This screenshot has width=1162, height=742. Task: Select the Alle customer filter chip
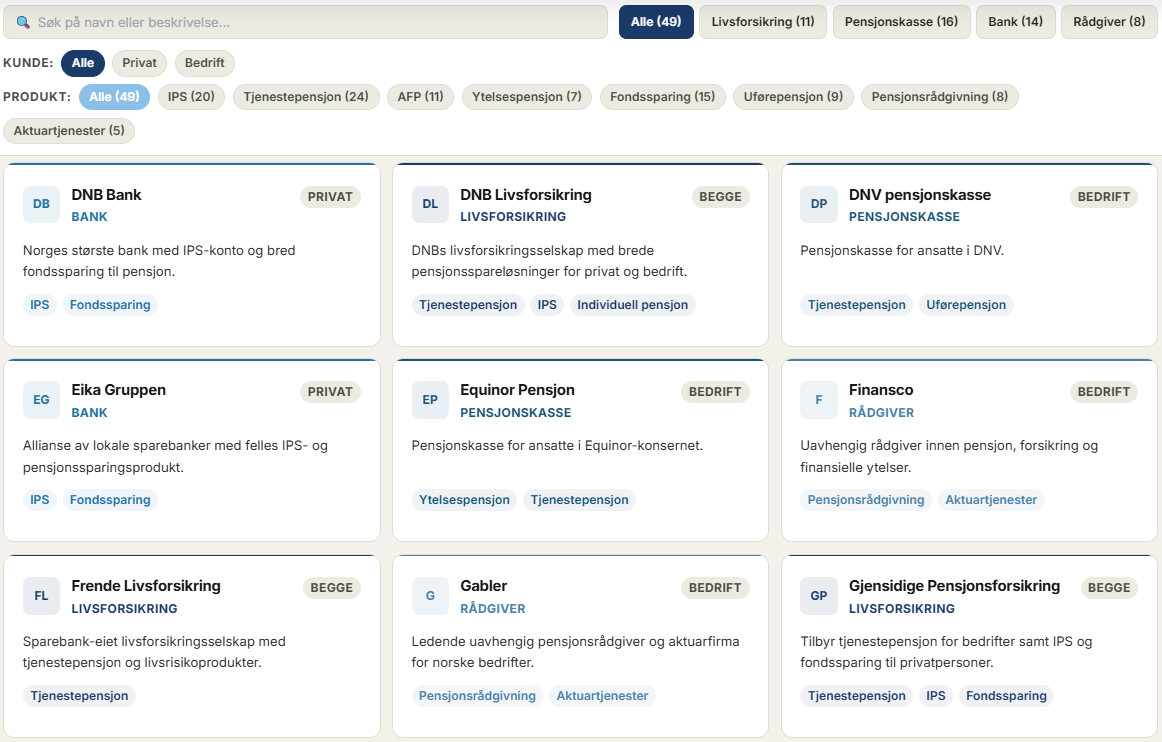pyautogui.click(x=83, y=63)
